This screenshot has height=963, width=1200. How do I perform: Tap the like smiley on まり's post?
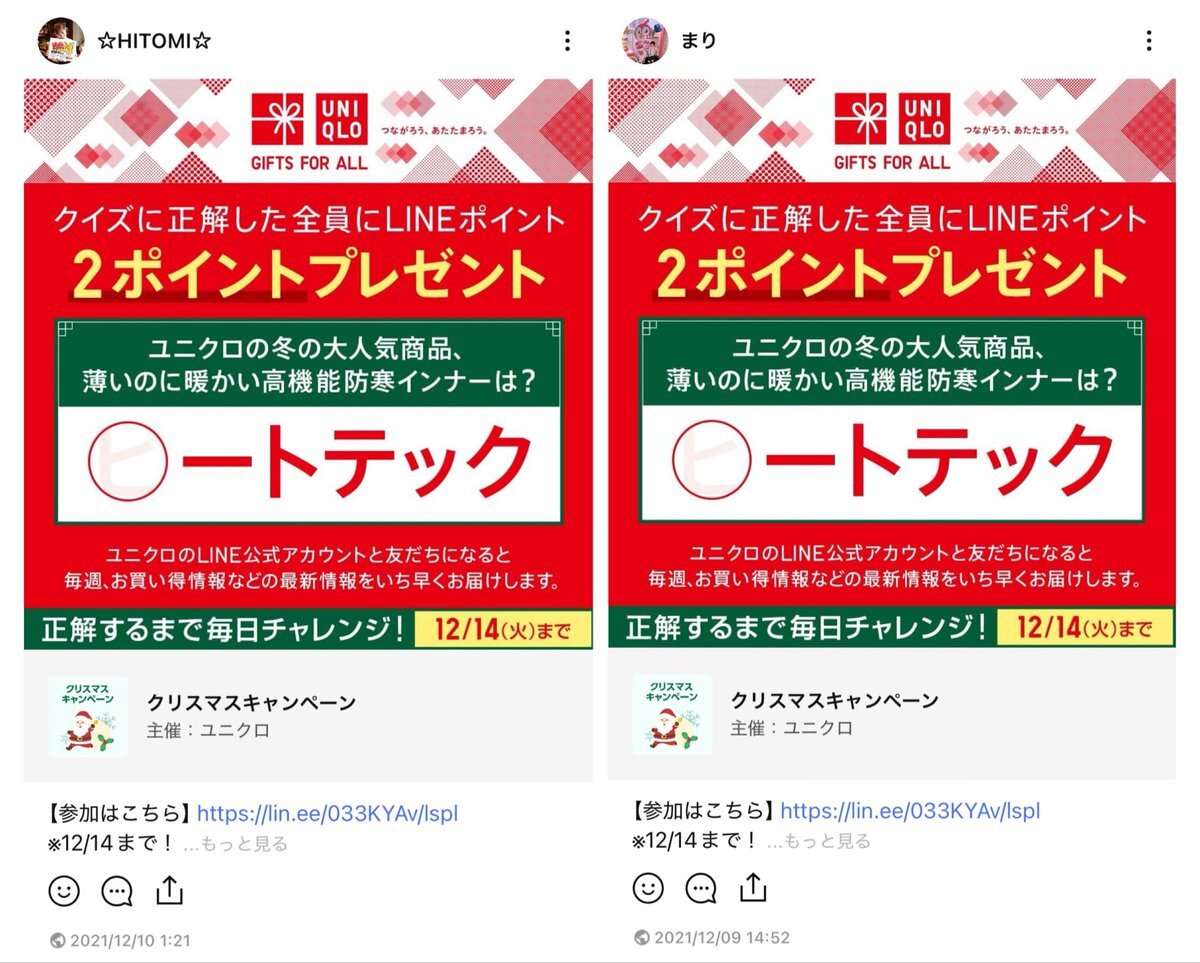coord(648,888)
